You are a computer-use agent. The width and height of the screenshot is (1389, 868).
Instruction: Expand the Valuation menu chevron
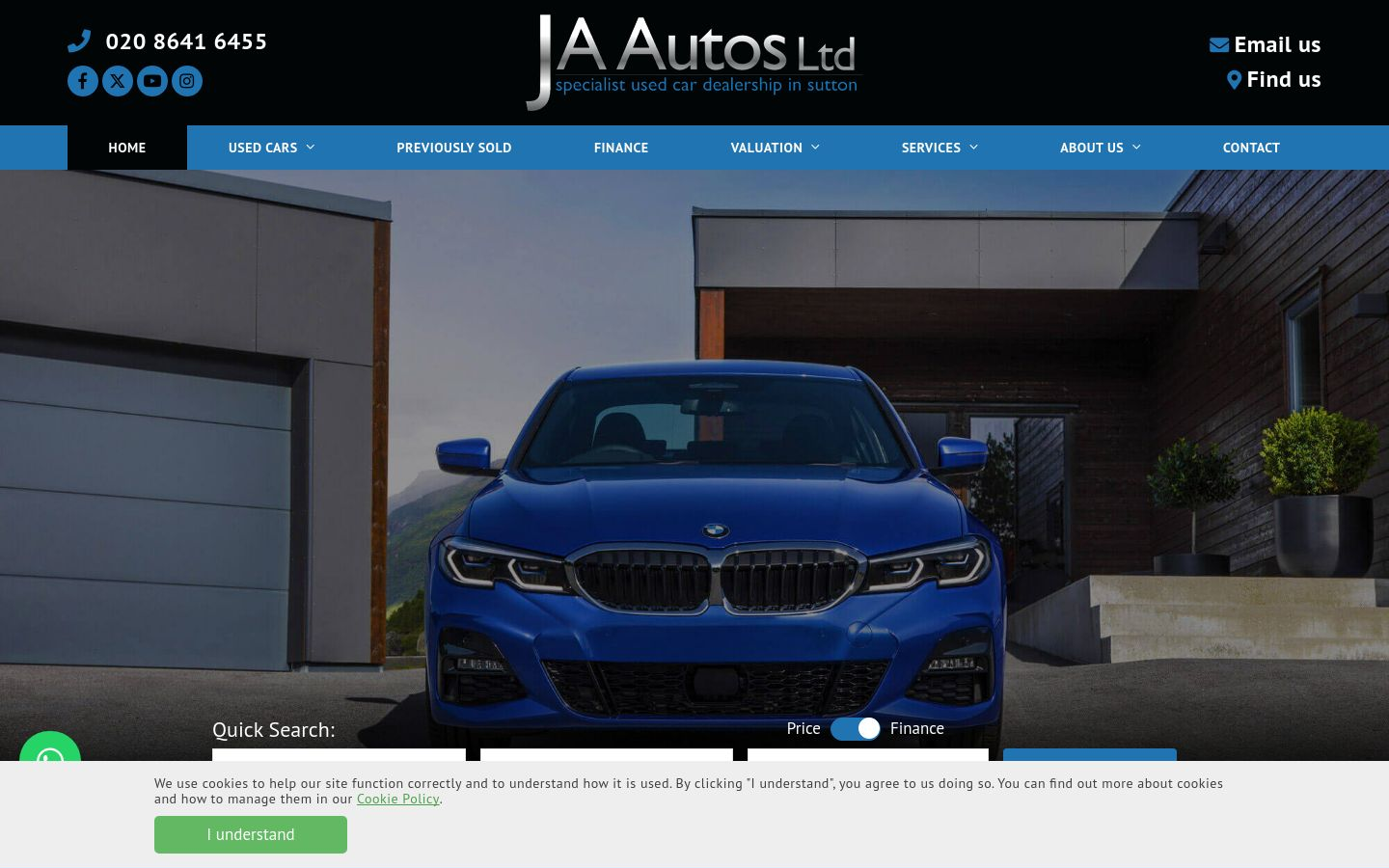[x=815, y=148]
